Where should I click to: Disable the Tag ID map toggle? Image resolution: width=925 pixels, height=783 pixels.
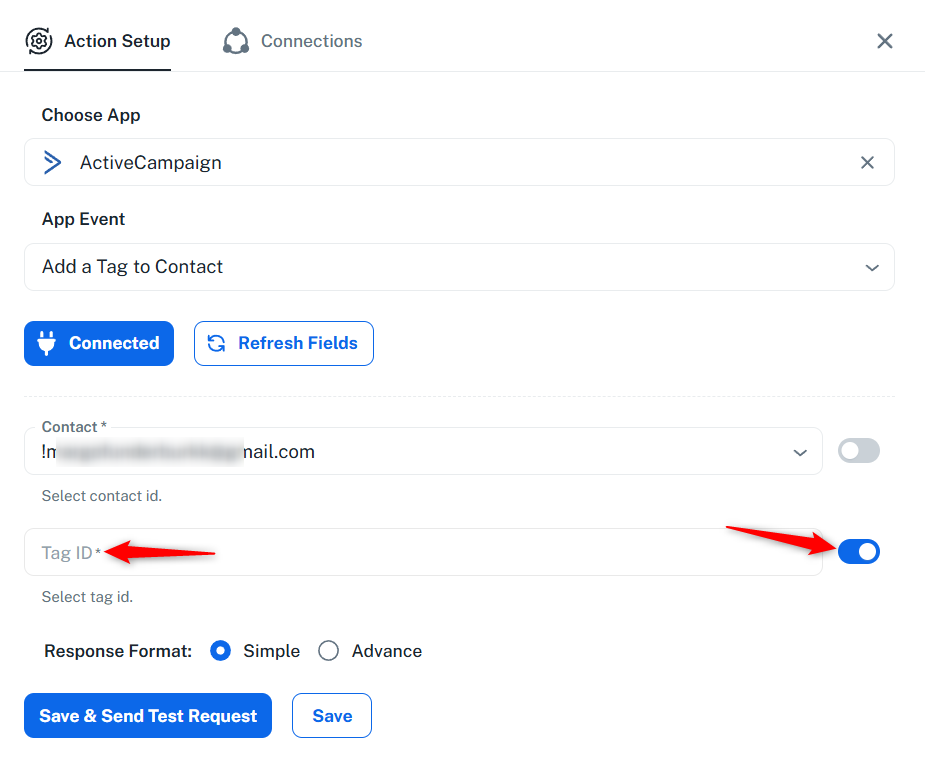tap(858, 552)
